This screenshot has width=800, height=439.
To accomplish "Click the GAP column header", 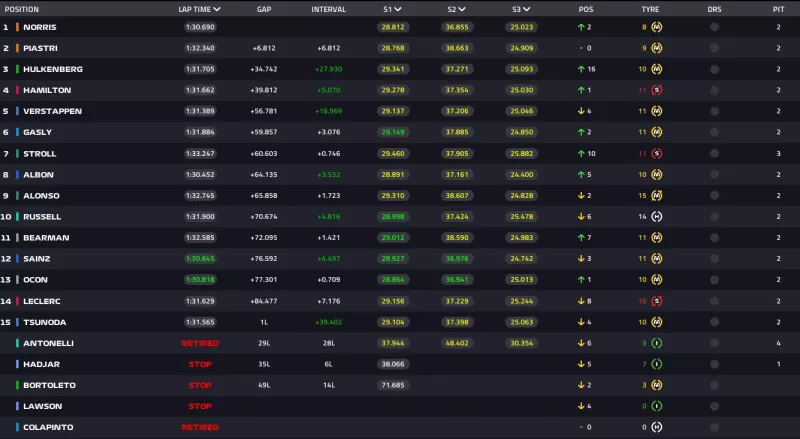I will click(264, 9).
